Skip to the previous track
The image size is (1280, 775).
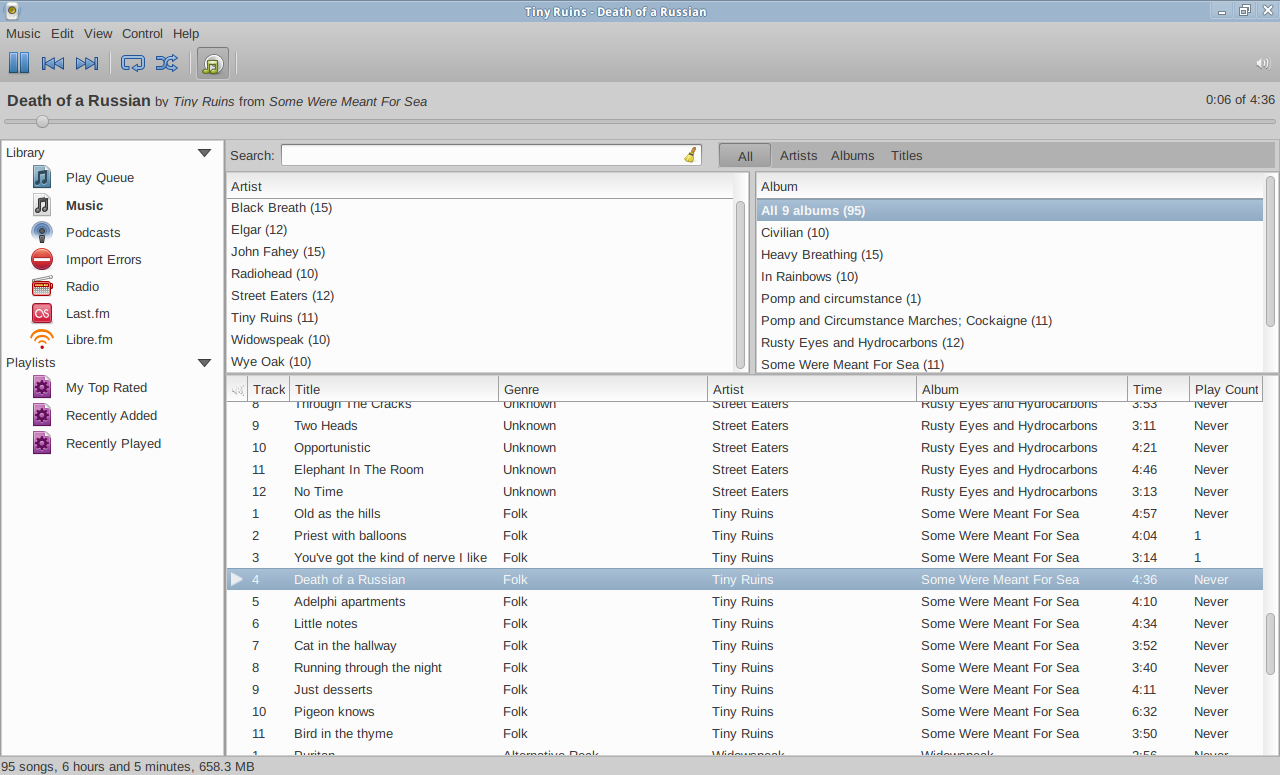(x=53, y=63)
